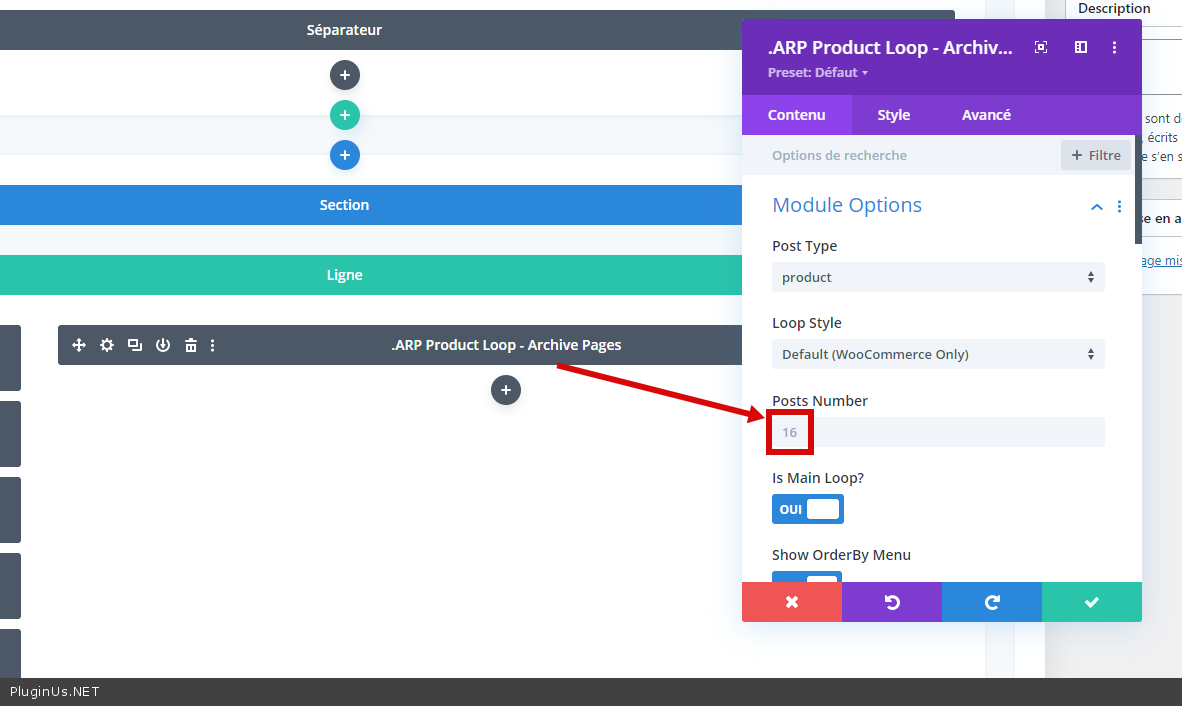Toggle the Is Main Loop switch

pyautogui.click(x=808, y=509)
